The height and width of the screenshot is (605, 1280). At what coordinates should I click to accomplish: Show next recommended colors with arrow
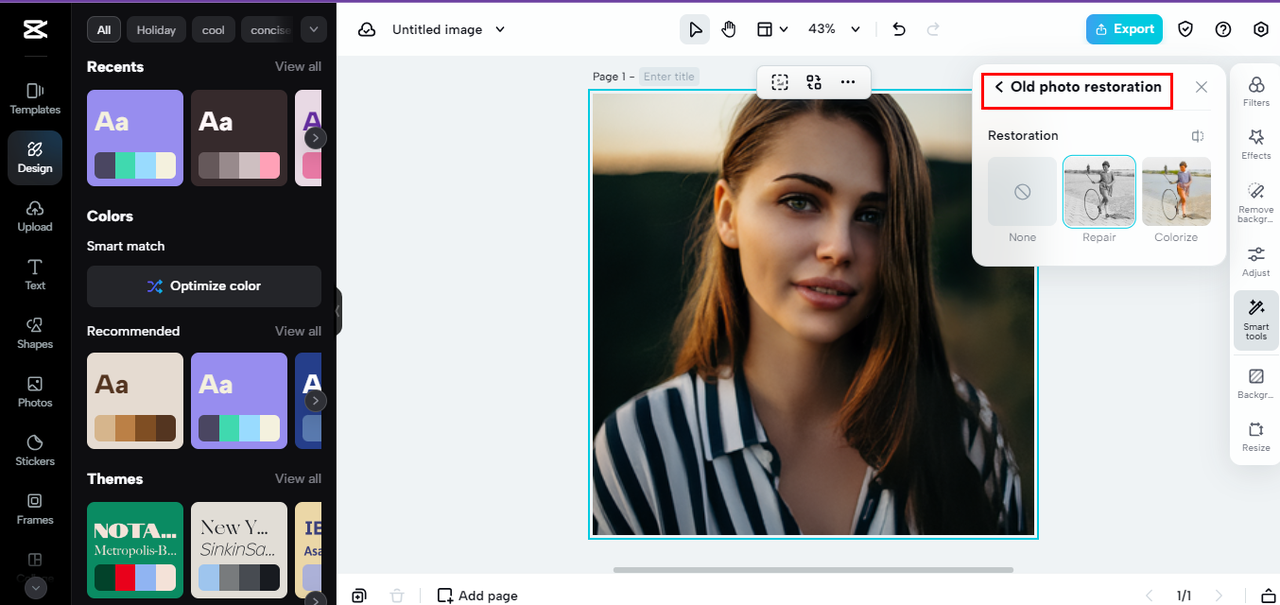coord(315,401)
